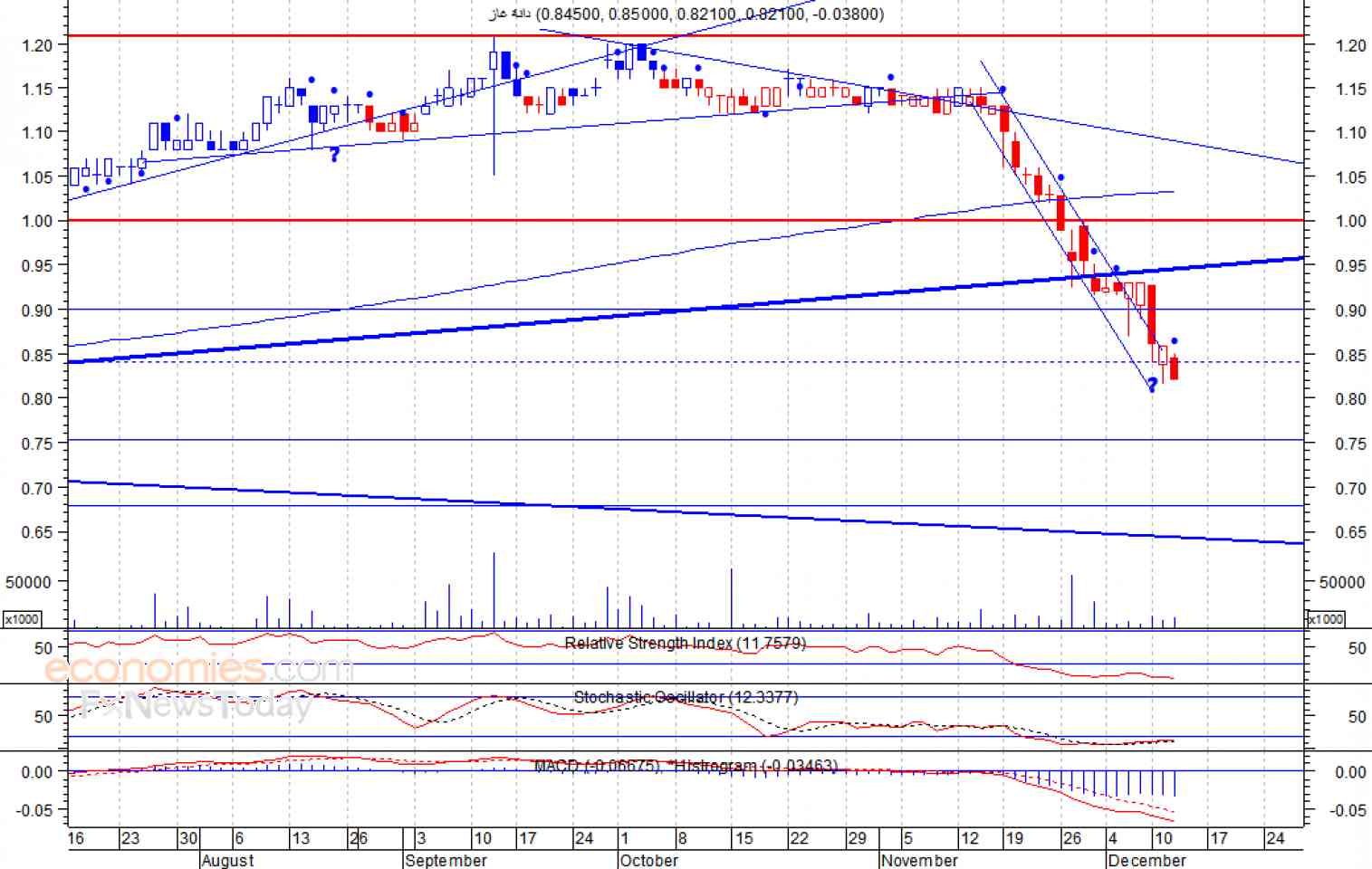Select "-0.05" on the left MACD axis
The image size is (1372, 869).
[x=35, y=810]
